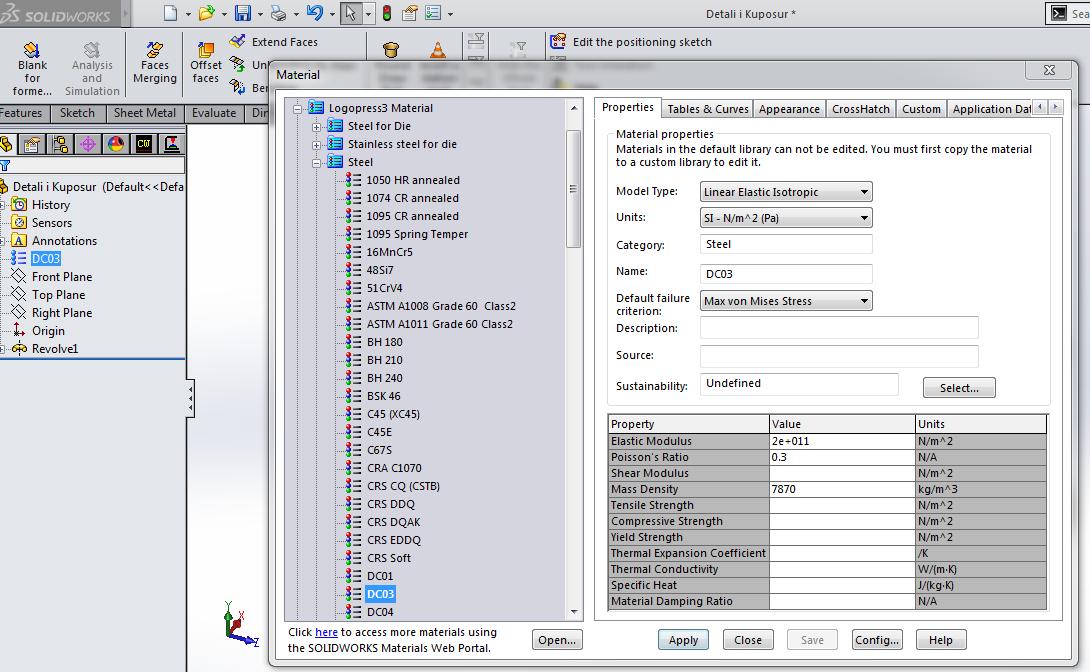Click the Extend Faces command
This screenshot has height=672, width=1090.
(x=274, y=42)
